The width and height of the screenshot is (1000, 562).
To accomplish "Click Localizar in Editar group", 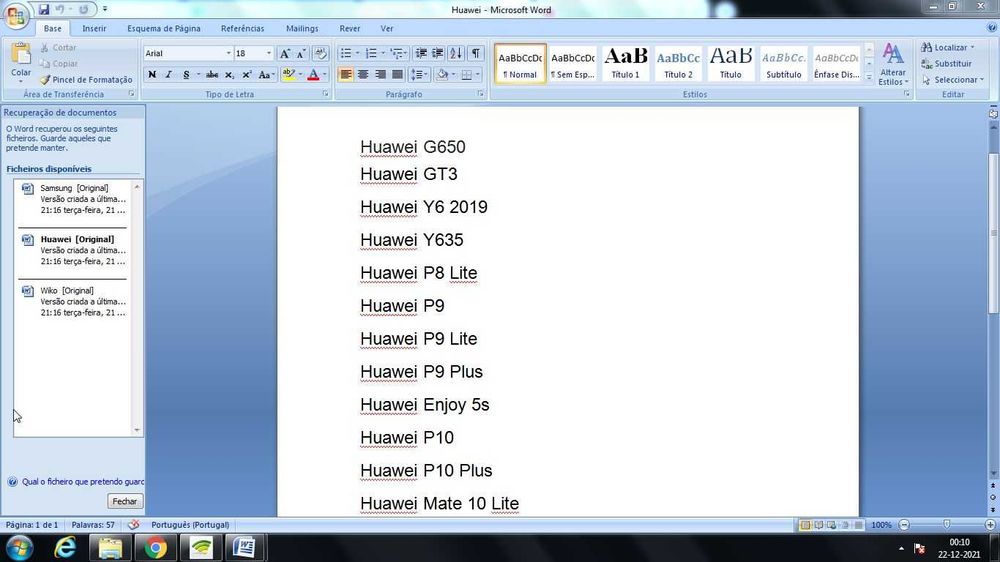I will tap(948, 47).
